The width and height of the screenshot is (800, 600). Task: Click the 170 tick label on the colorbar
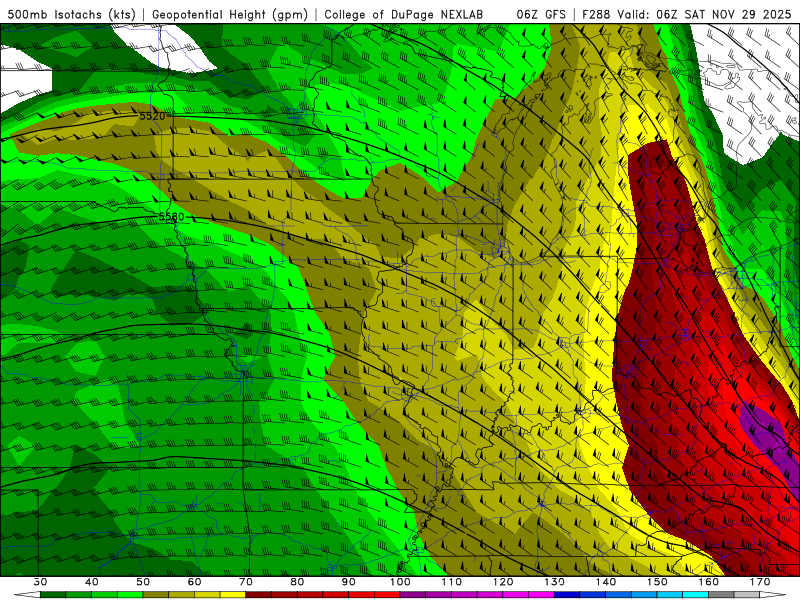click(760, 582)
